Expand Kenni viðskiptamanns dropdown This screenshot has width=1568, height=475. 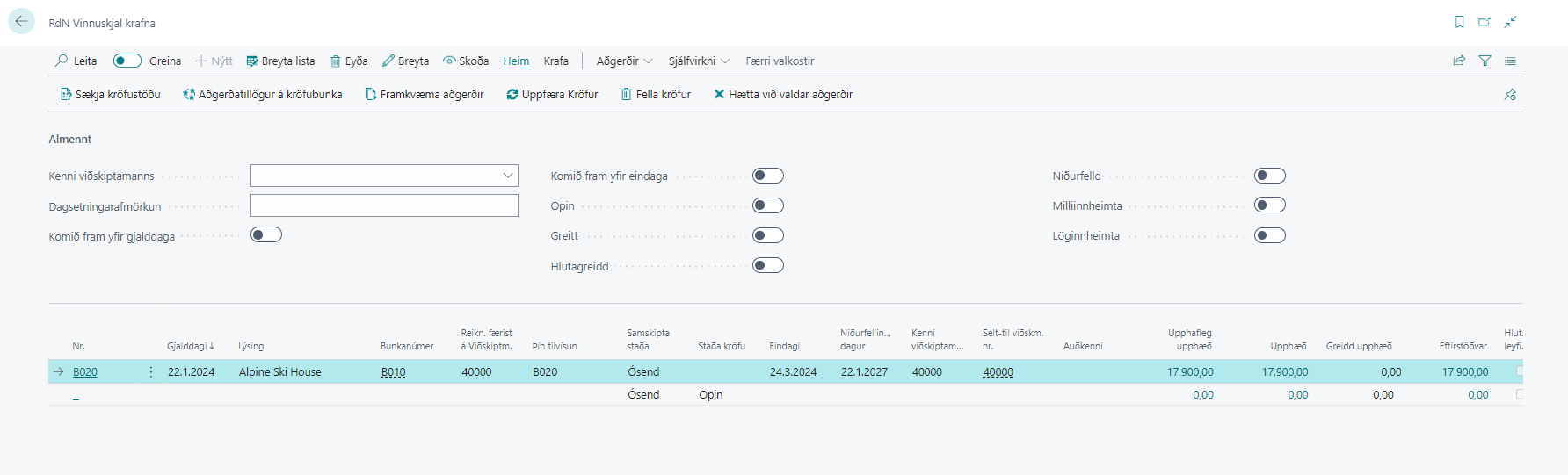point(507,176)
